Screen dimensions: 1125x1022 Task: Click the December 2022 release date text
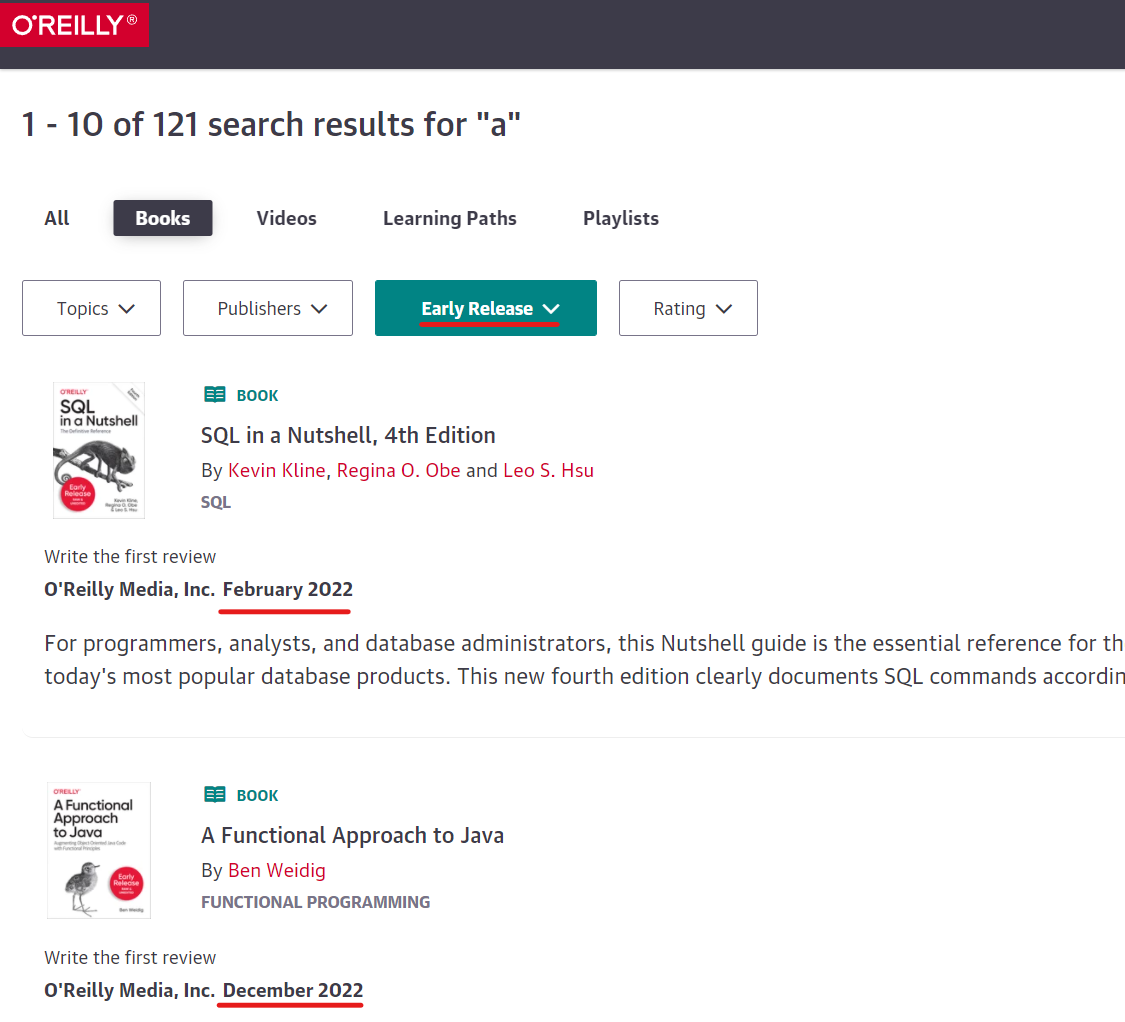[293, 990]
